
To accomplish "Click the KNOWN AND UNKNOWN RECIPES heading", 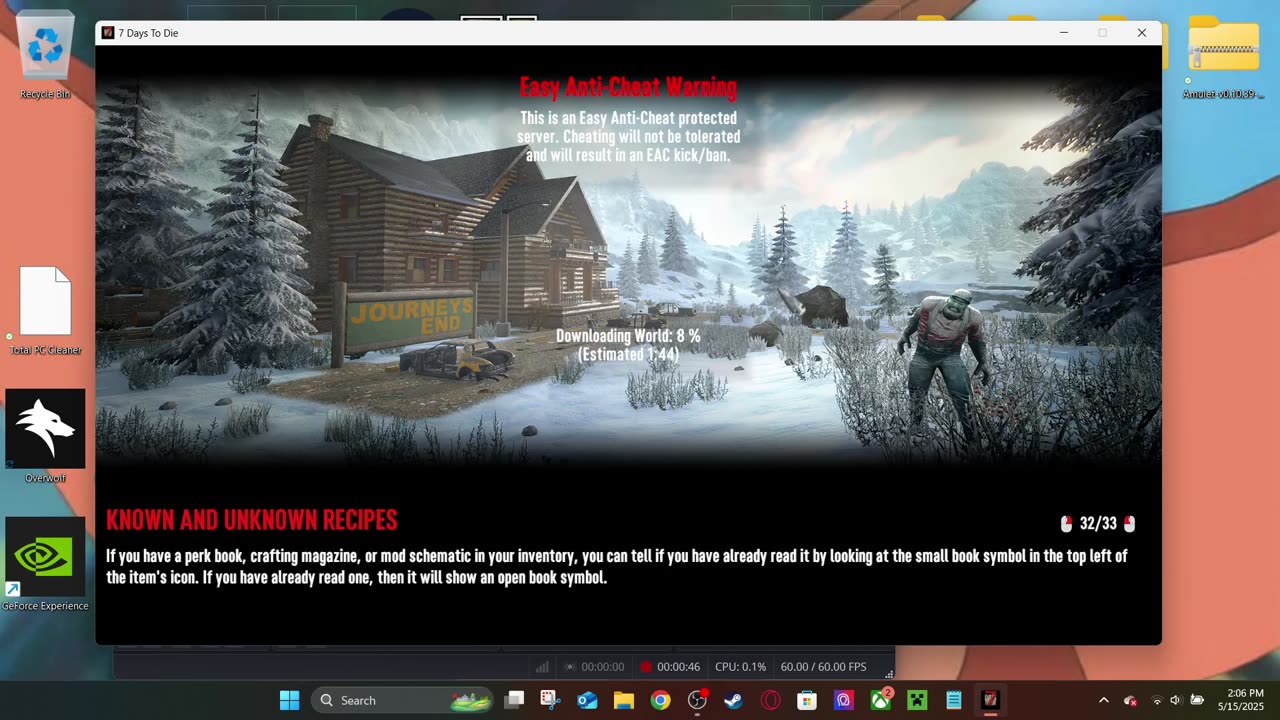I will (252, 520).
